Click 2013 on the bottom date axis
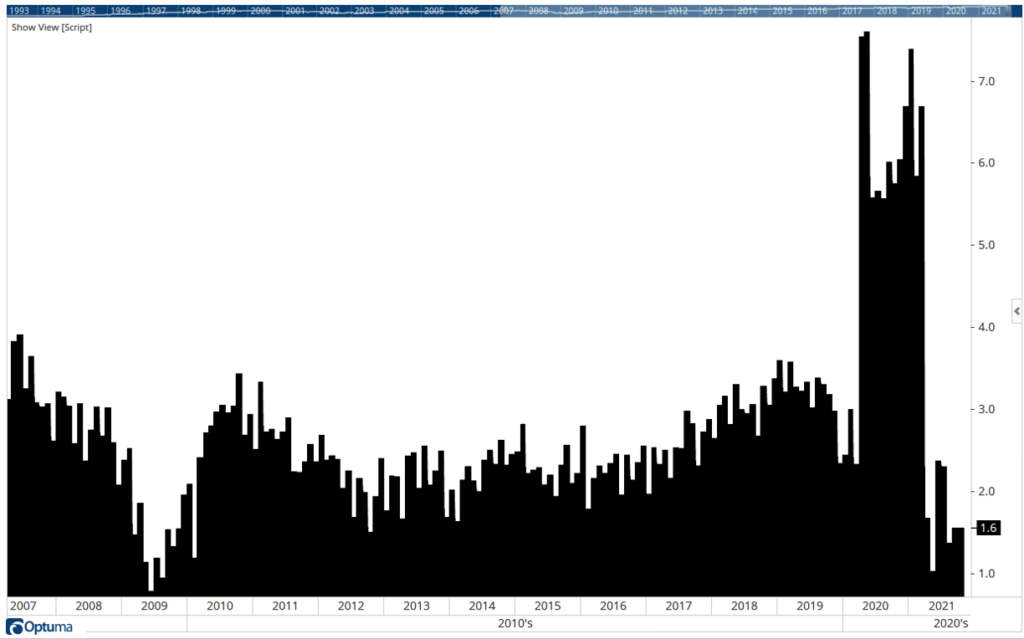The height and width of the screenshot is (639, 1024). click(416, 606)
